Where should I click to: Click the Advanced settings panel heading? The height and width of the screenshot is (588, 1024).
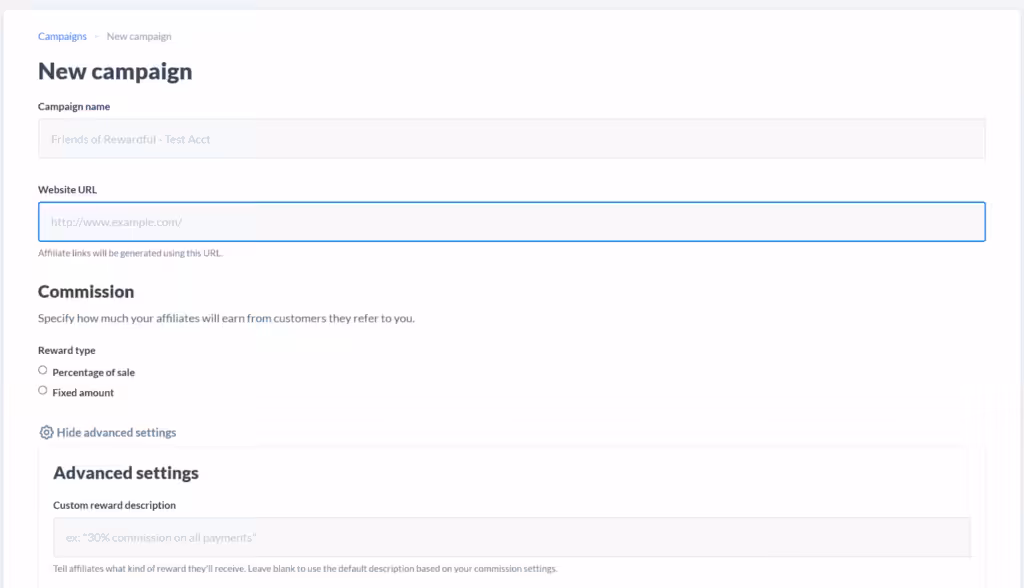(126, 473)
